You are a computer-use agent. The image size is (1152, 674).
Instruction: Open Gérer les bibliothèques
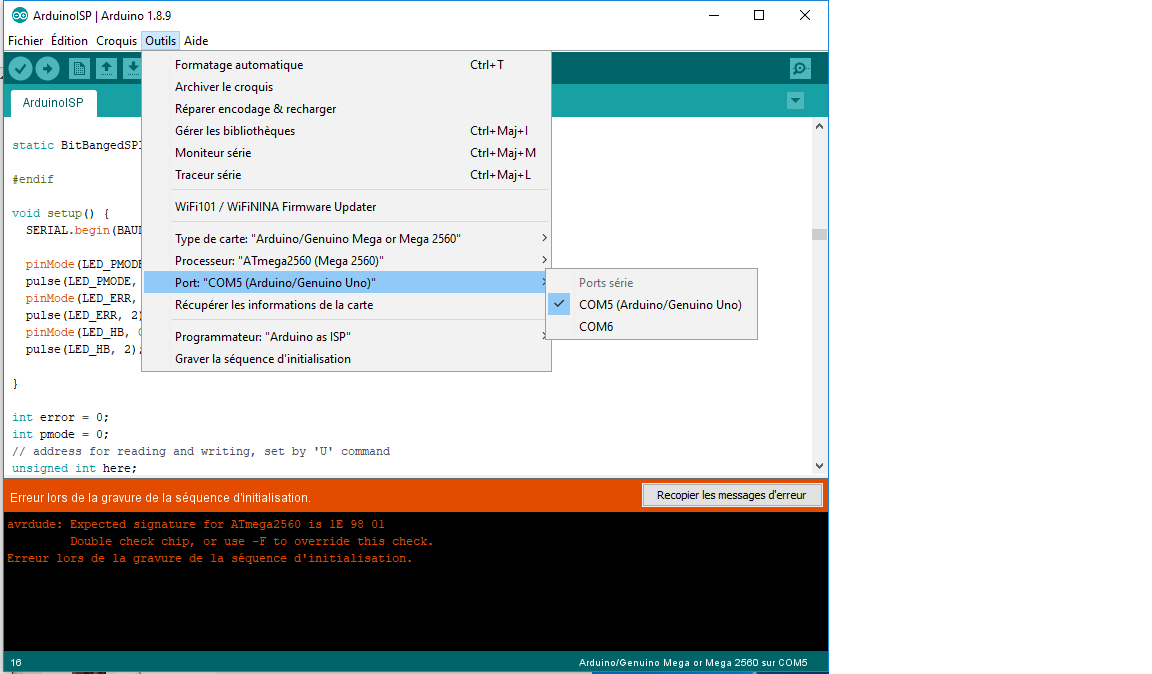click(346, 131)
